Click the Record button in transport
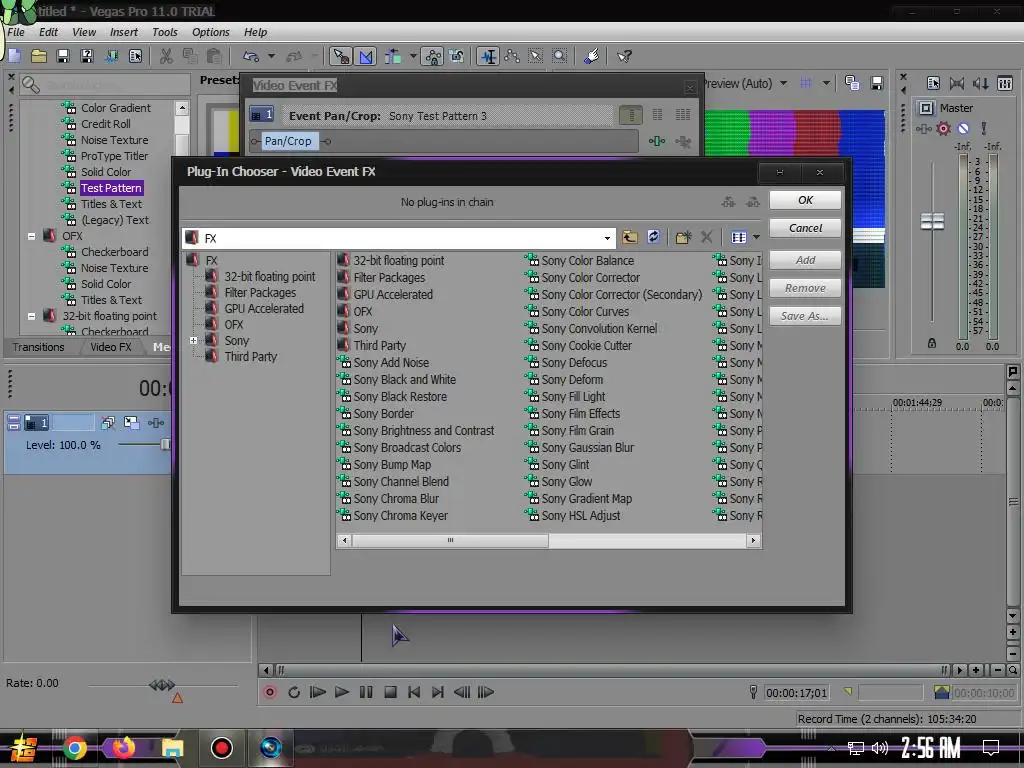 click(270, 692)
